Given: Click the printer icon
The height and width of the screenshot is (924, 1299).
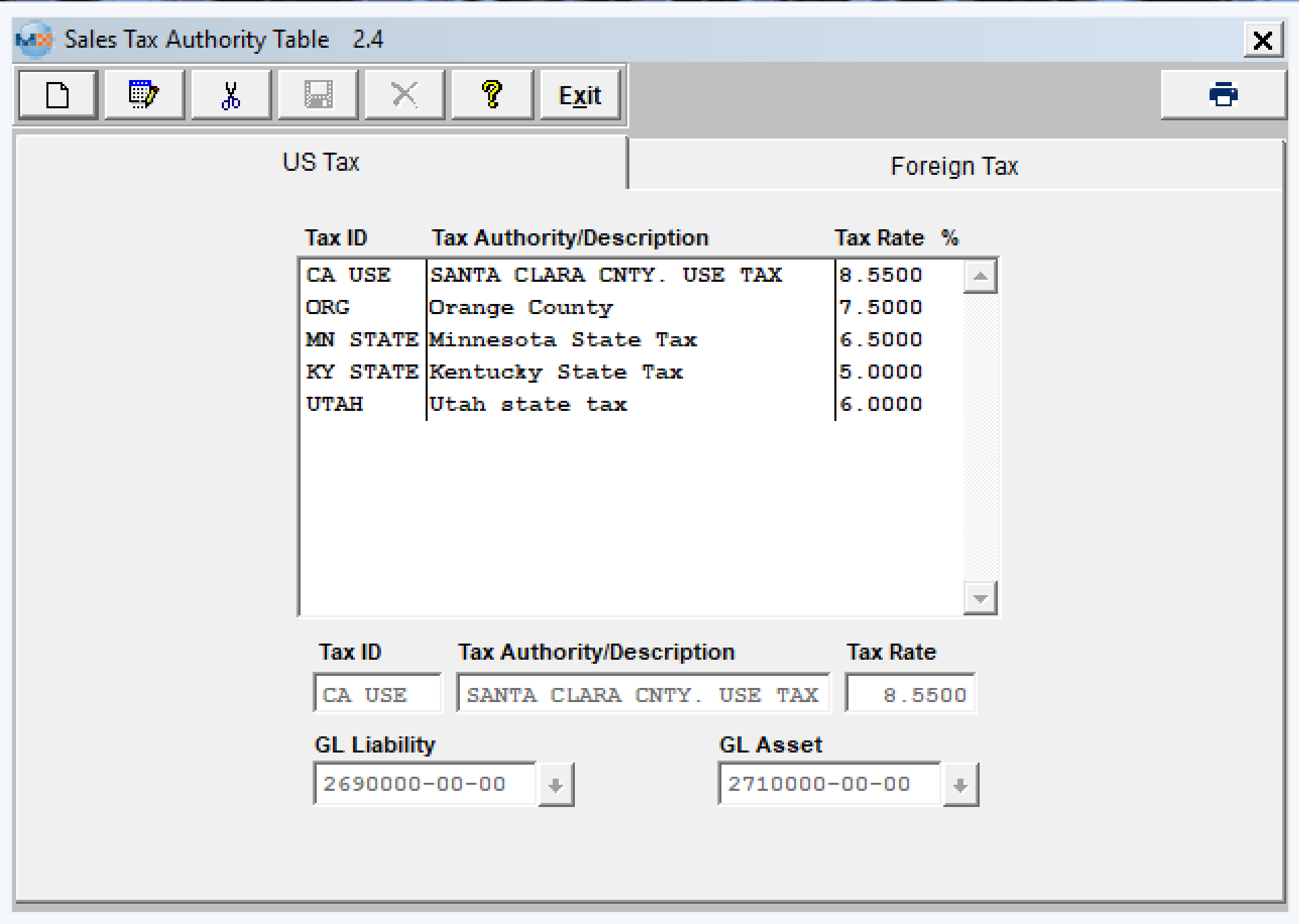Looking at the screenshot, I should tap(1222, 95).
